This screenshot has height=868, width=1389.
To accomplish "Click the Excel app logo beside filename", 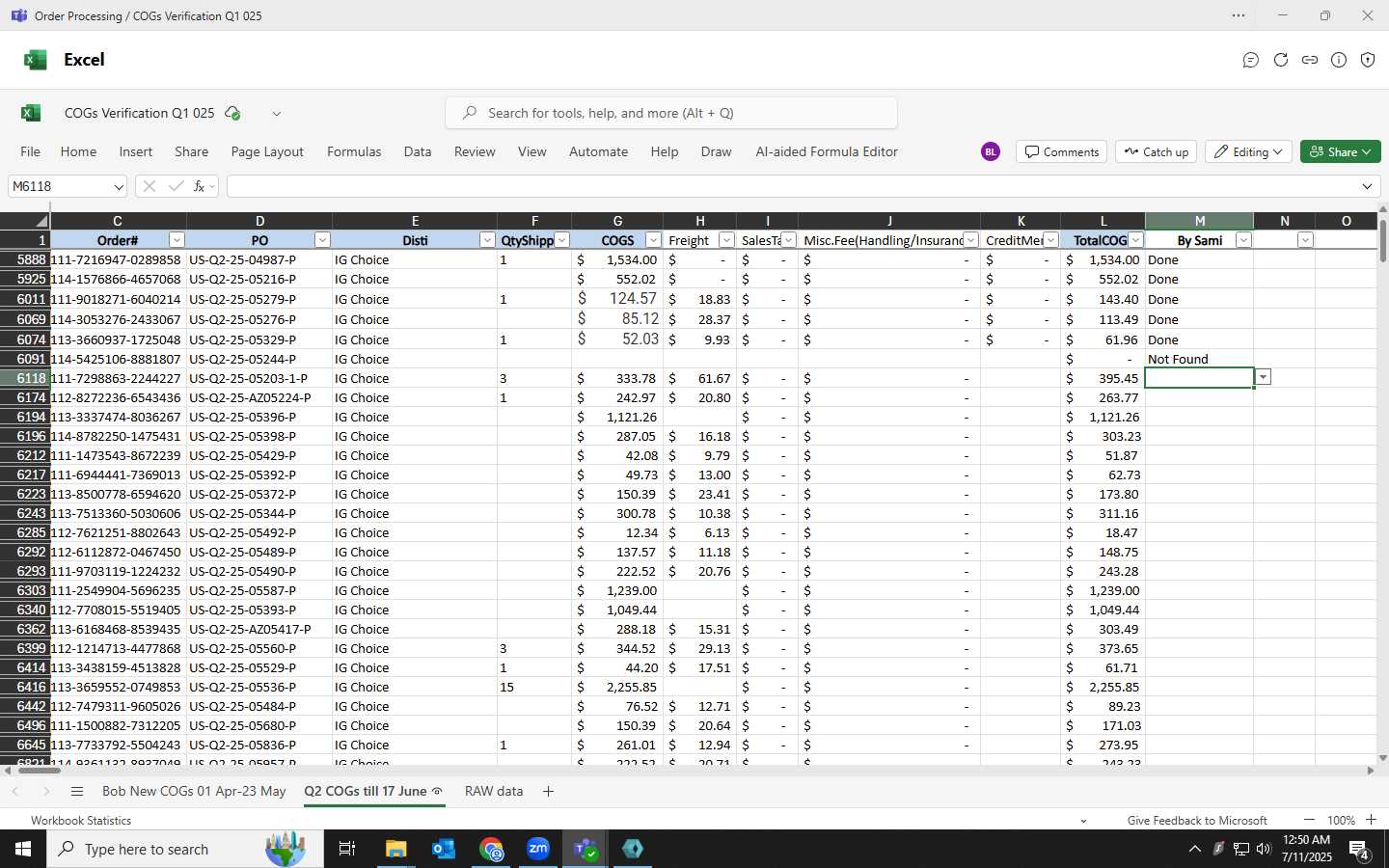I will [x=31, y=113].
